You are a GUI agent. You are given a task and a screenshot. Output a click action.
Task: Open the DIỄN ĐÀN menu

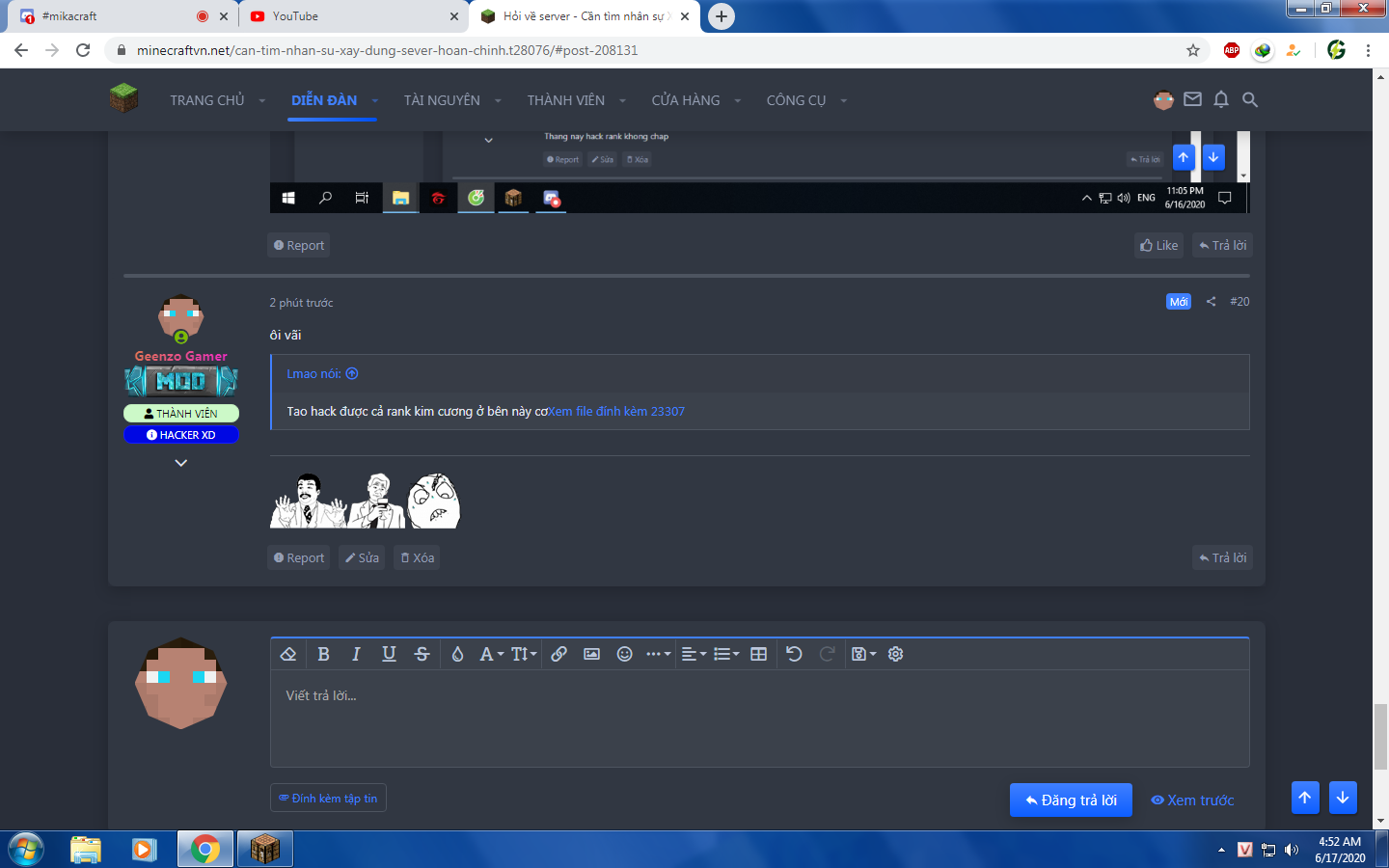click(324, 100)
